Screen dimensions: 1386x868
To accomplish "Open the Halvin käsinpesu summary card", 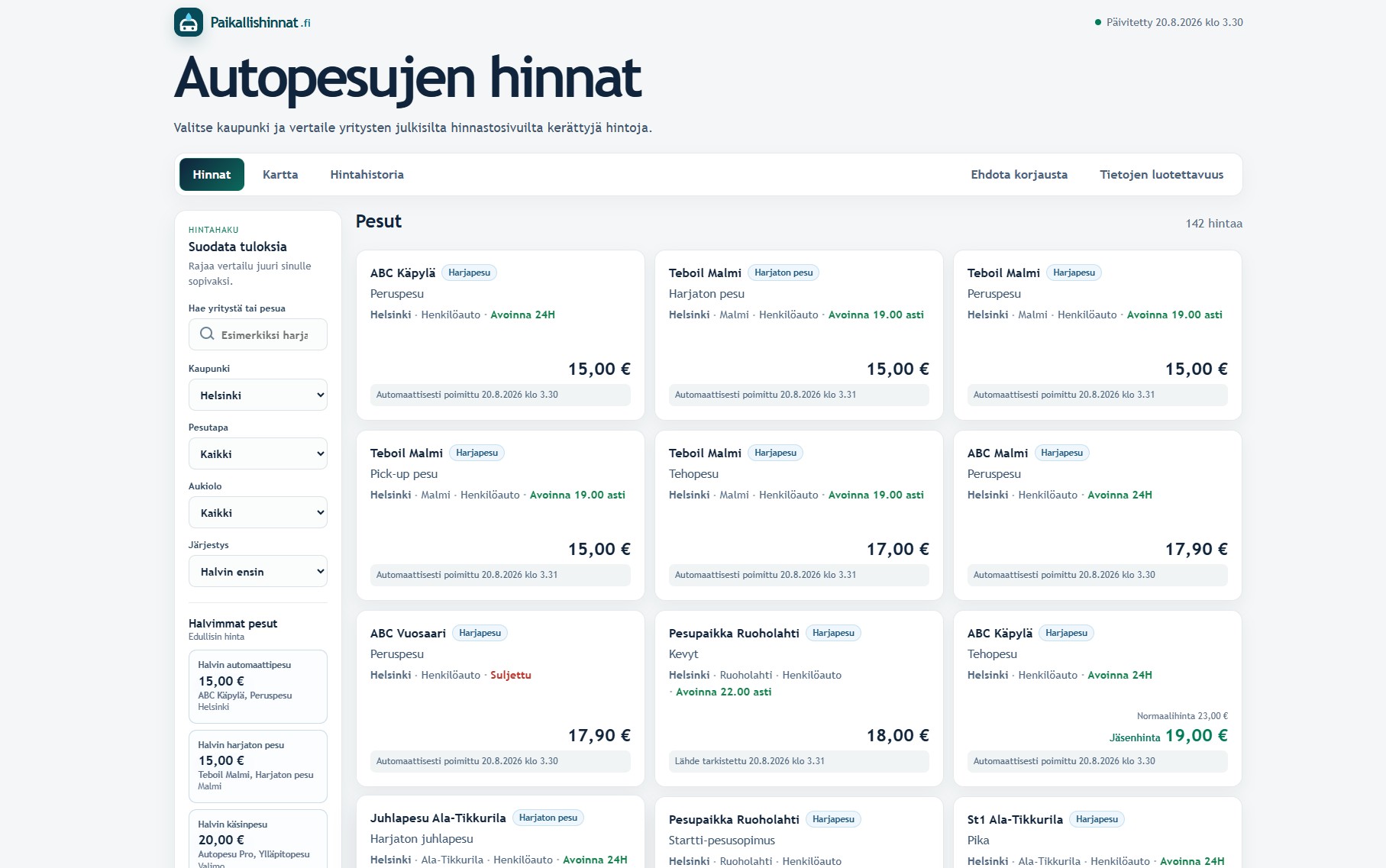I will (258, 839).
